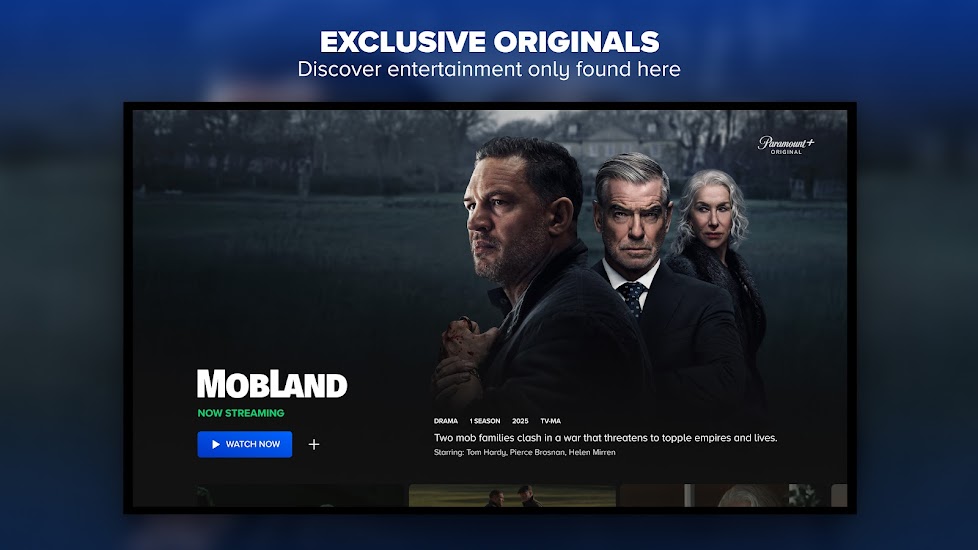This screenshot has height=550, width=978.
Task: Click the 2025 release year label
Action: click(520, 421)
